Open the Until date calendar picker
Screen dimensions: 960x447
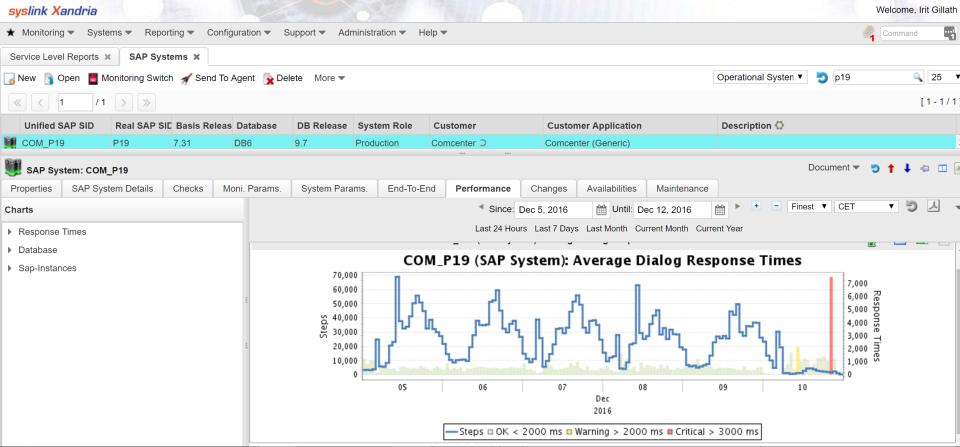tap(720, 210)
